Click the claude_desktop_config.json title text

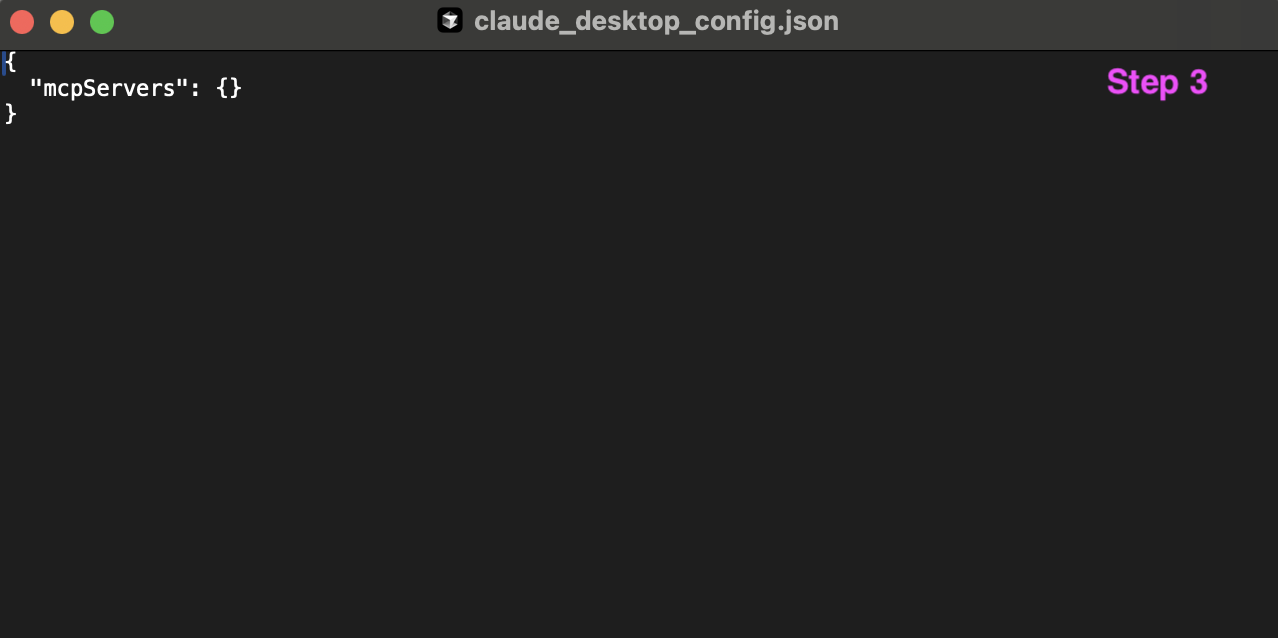(x=656, y=21)
